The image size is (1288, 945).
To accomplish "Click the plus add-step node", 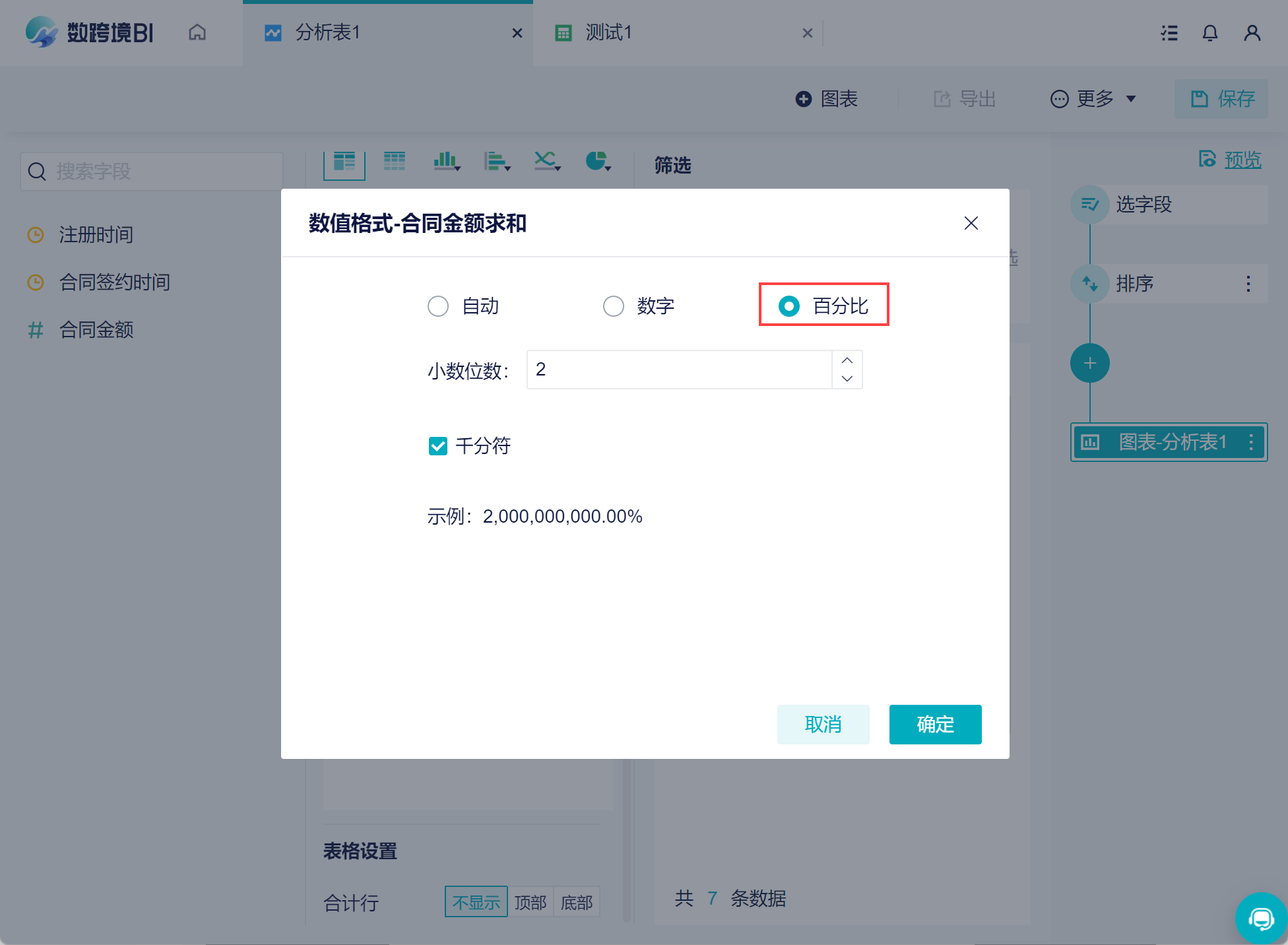I will tap(1089, 363).
